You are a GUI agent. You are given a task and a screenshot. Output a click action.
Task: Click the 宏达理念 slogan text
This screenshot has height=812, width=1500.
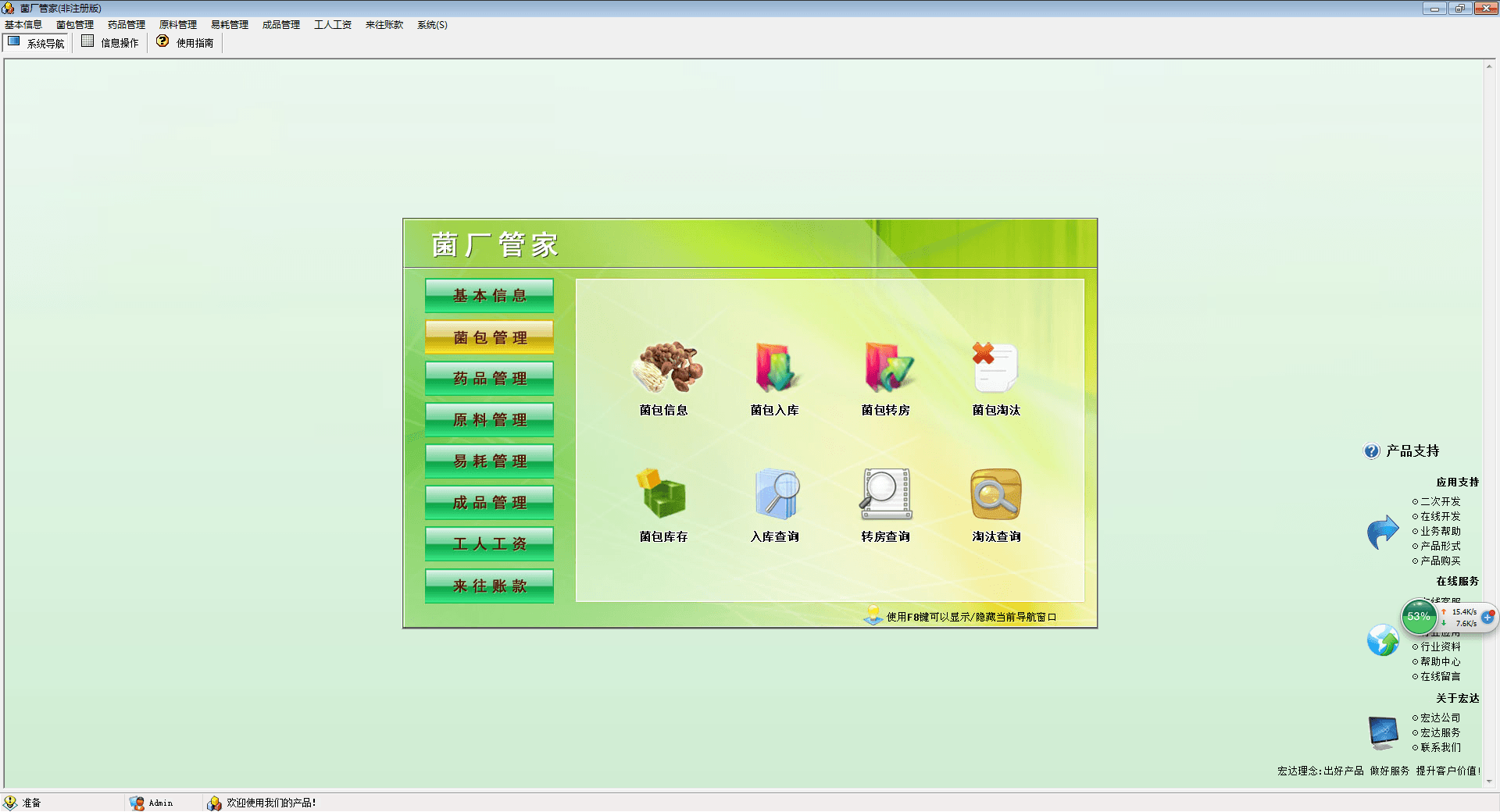click(1379, 771)
